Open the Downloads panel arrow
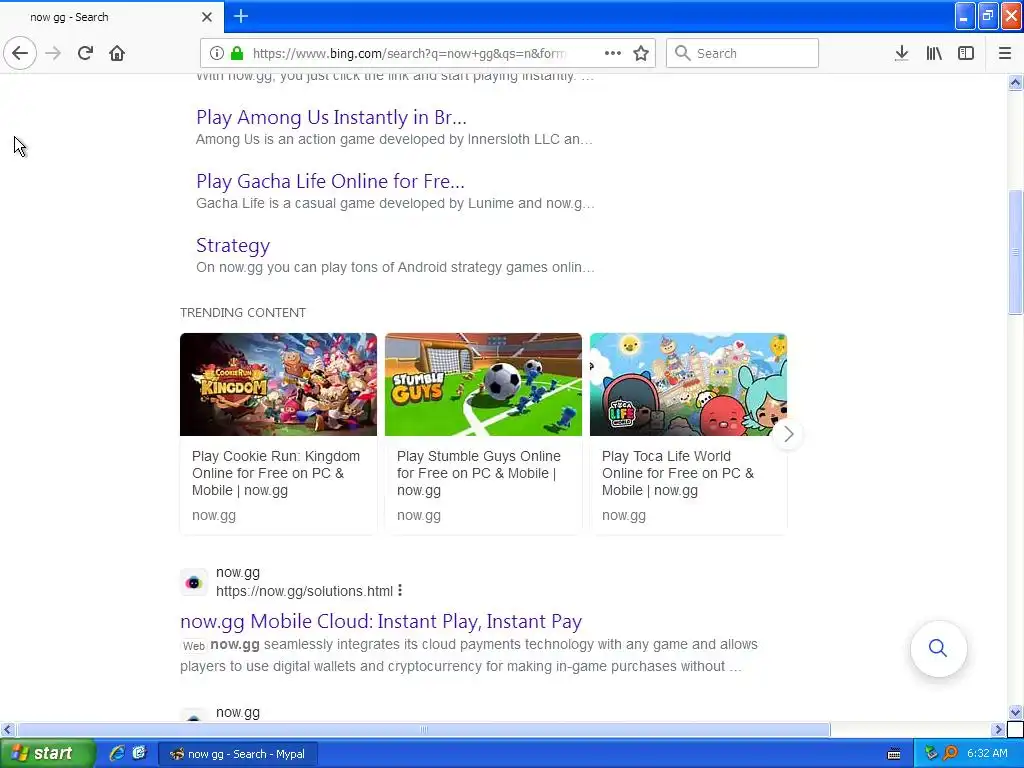This screenshot has height=768, width=1024. (901, 53)
